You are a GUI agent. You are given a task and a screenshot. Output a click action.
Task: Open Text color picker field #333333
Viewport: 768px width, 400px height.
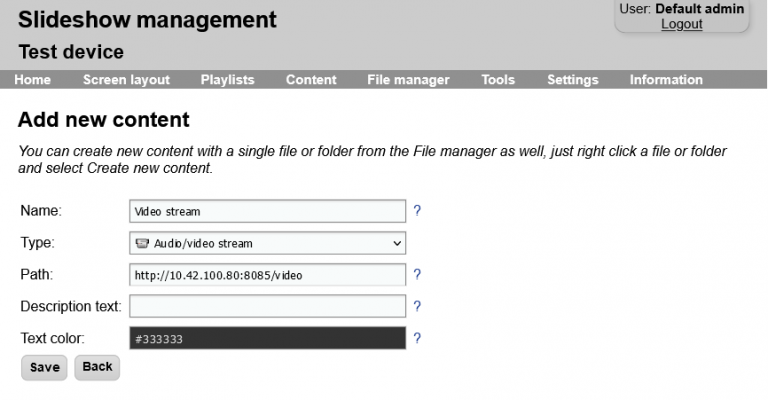pyautogui.click(x=267, y=338)
